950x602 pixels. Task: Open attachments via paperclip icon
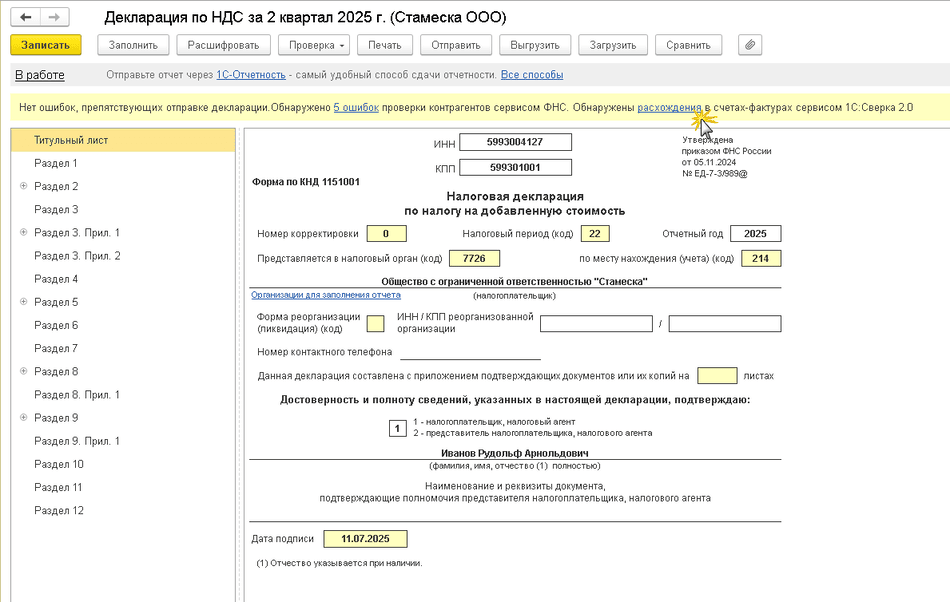point(750,45)
